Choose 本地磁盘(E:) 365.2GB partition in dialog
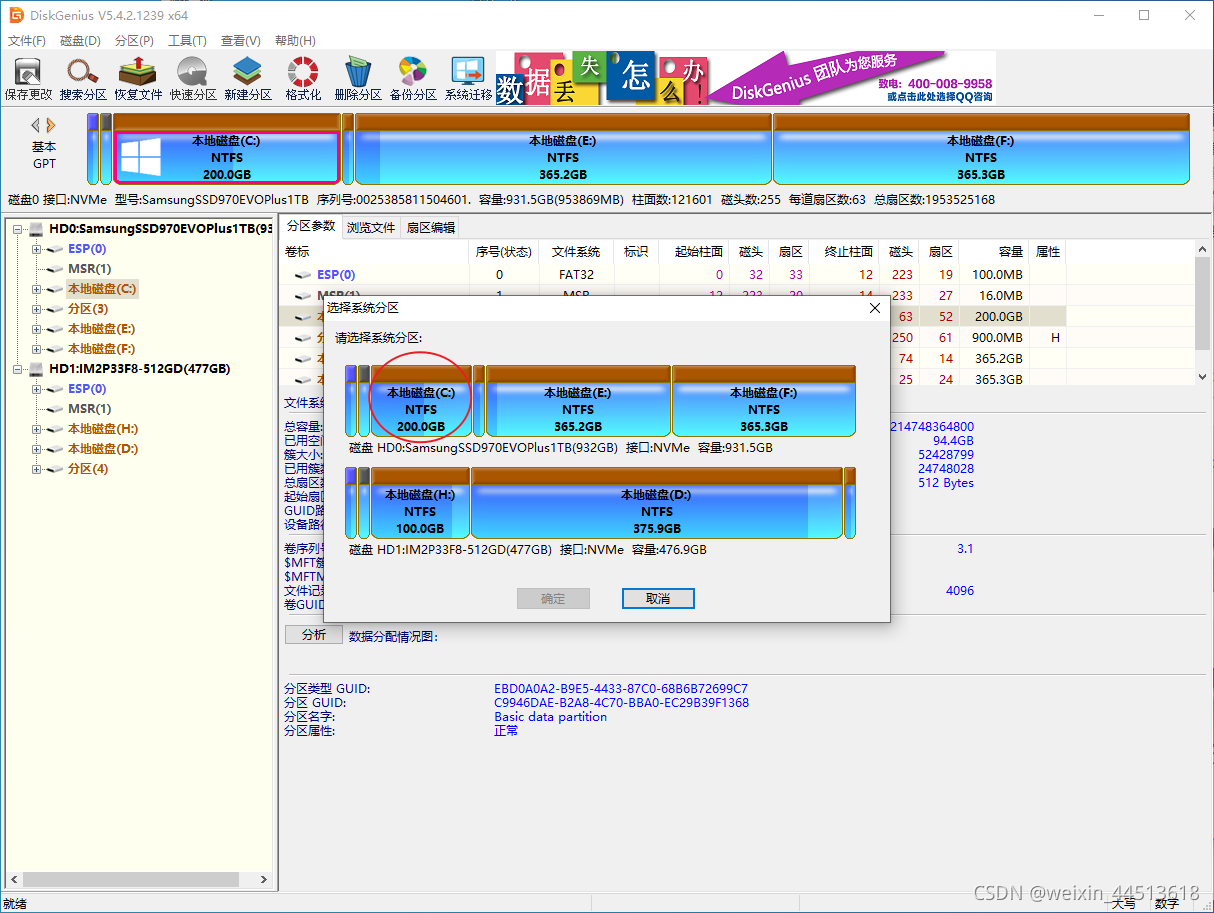Viewport: 1214px width, 913px height. [578, 401]
